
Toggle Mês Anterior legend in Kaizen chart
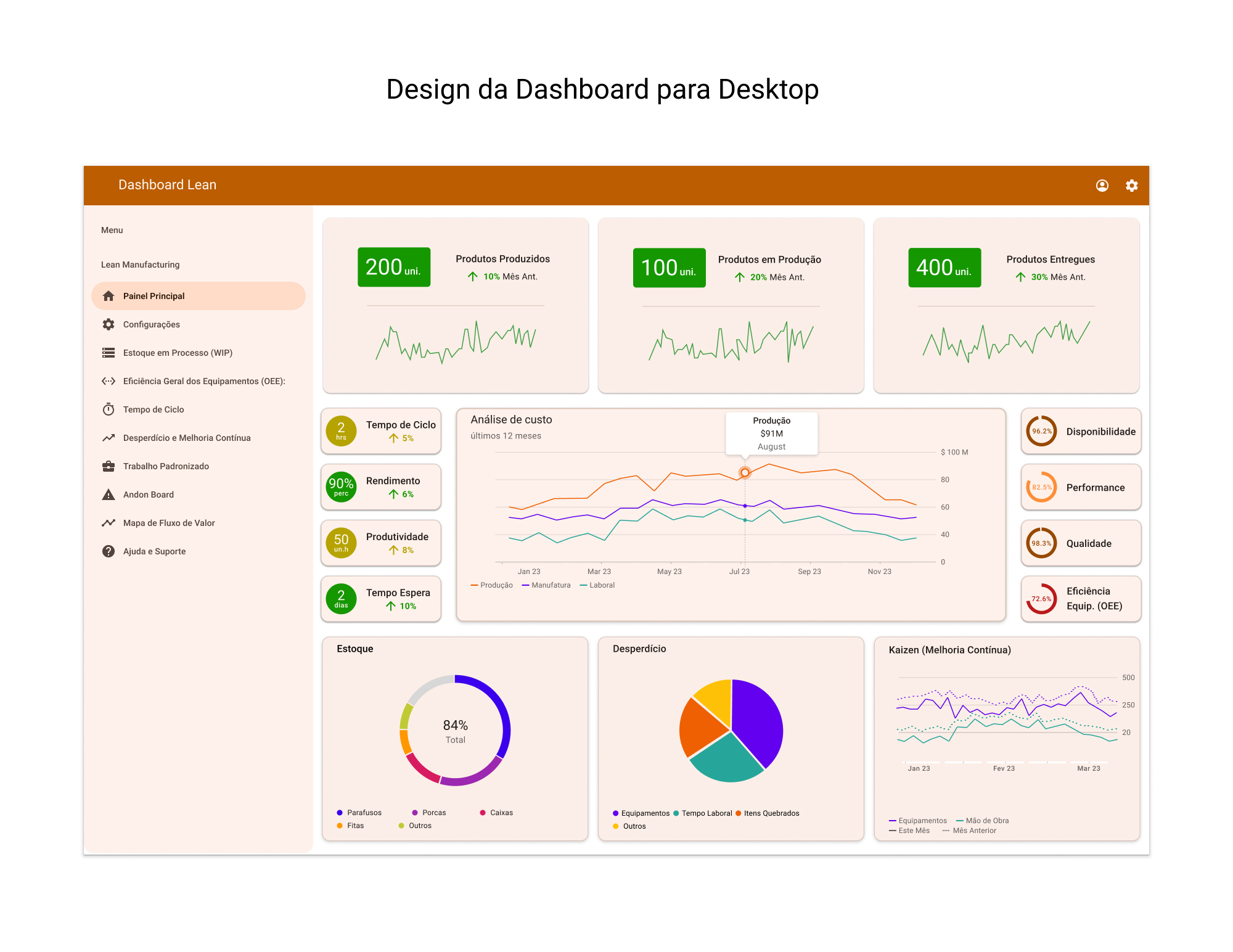tap(969, 831)
